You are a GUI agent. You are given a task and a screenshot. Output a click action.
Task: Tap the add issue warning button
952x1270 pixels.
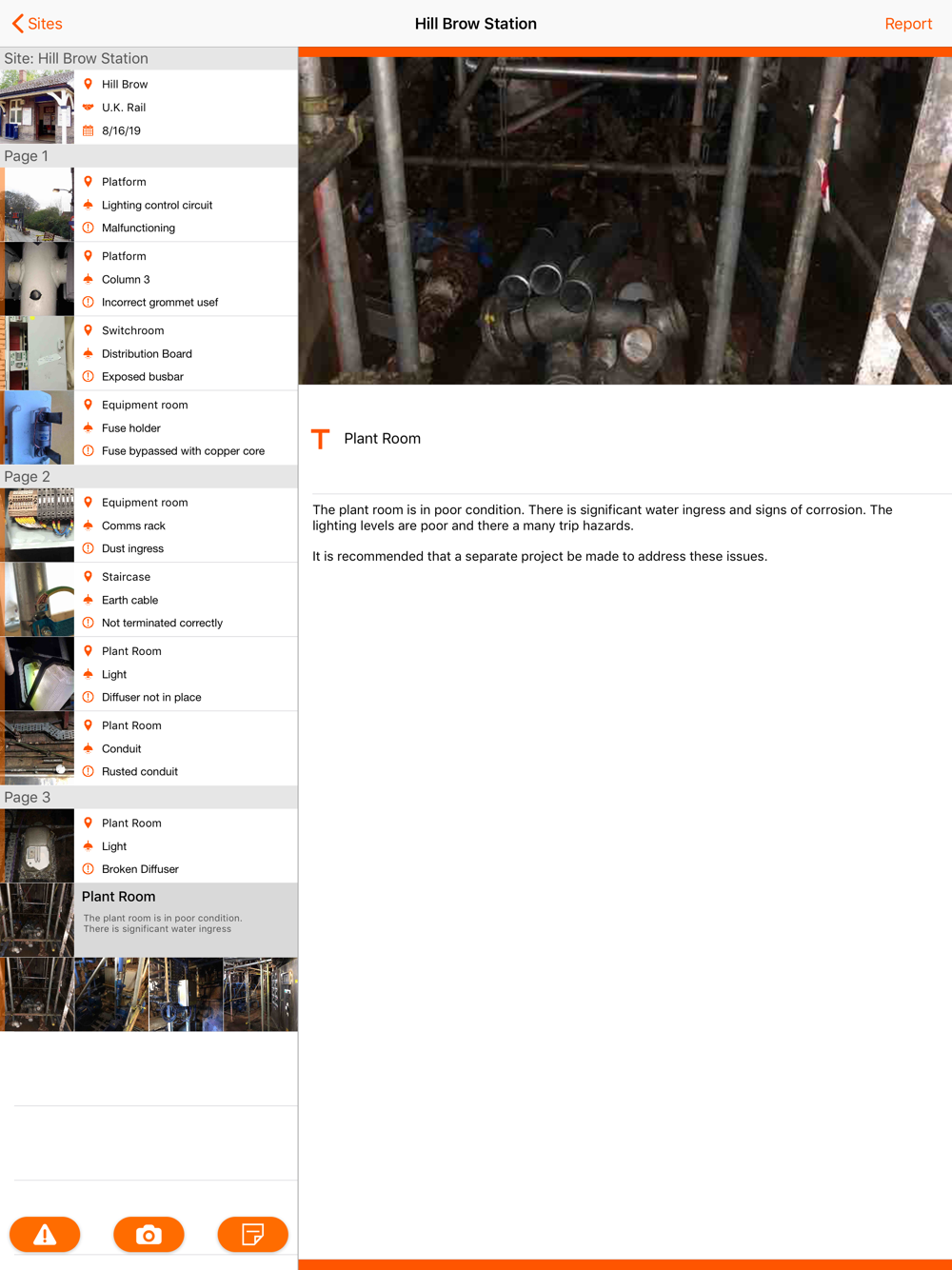click(x=45, y=1235)
